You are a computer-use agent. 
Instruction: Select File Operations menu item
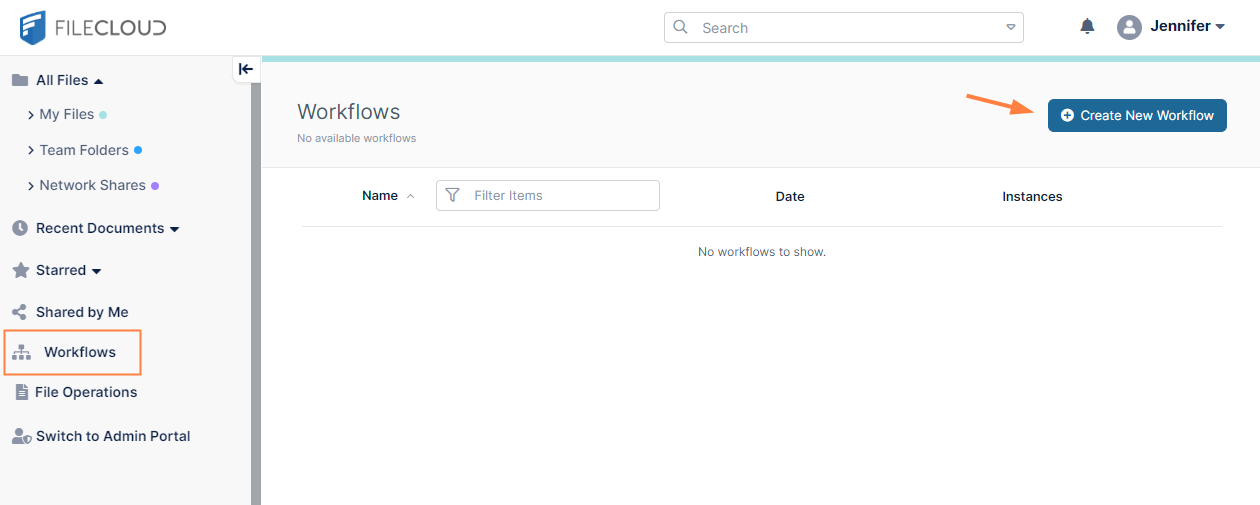point(86,392)
